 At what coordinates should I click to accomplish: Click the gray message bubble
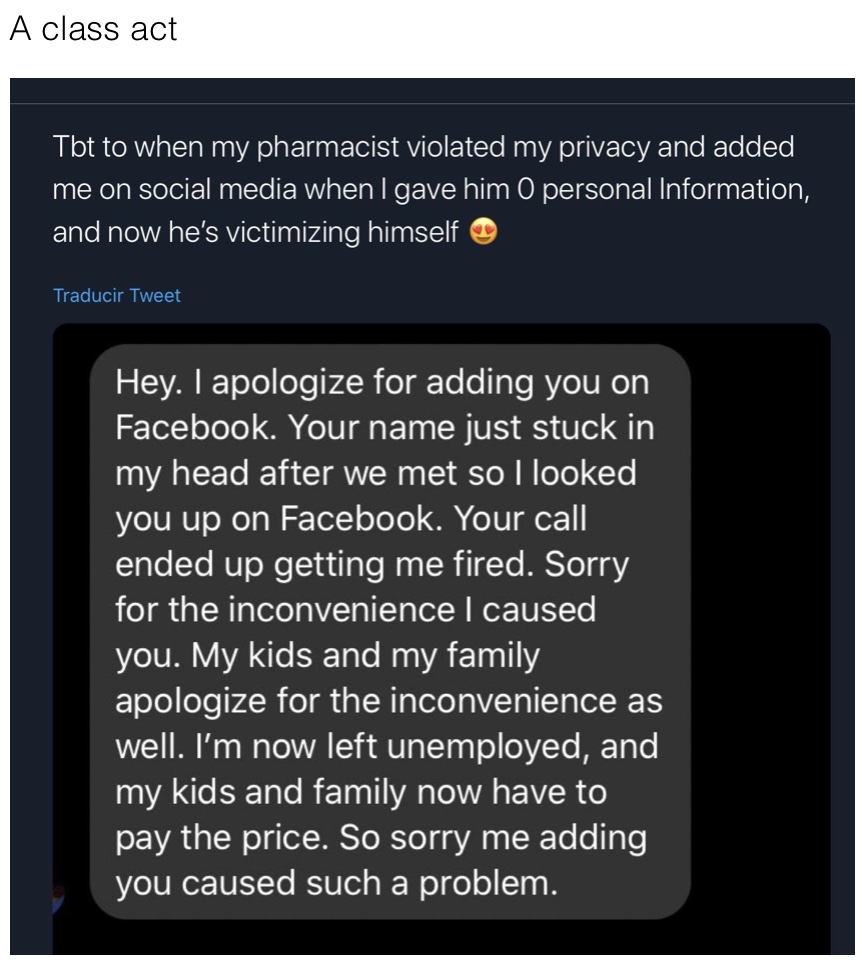point(390,631)
